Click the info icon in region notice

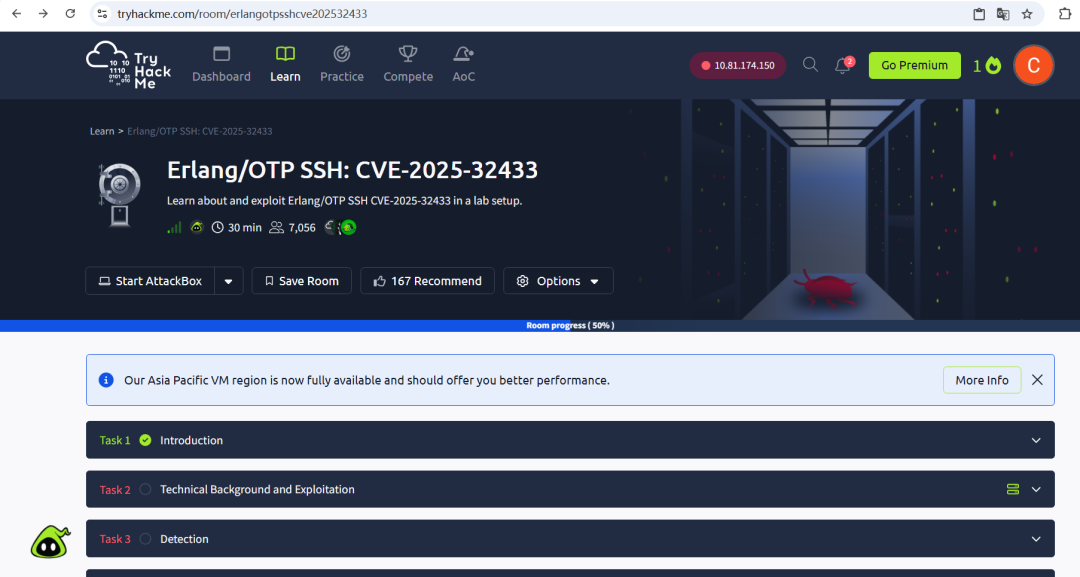click(x=106, y=380)
